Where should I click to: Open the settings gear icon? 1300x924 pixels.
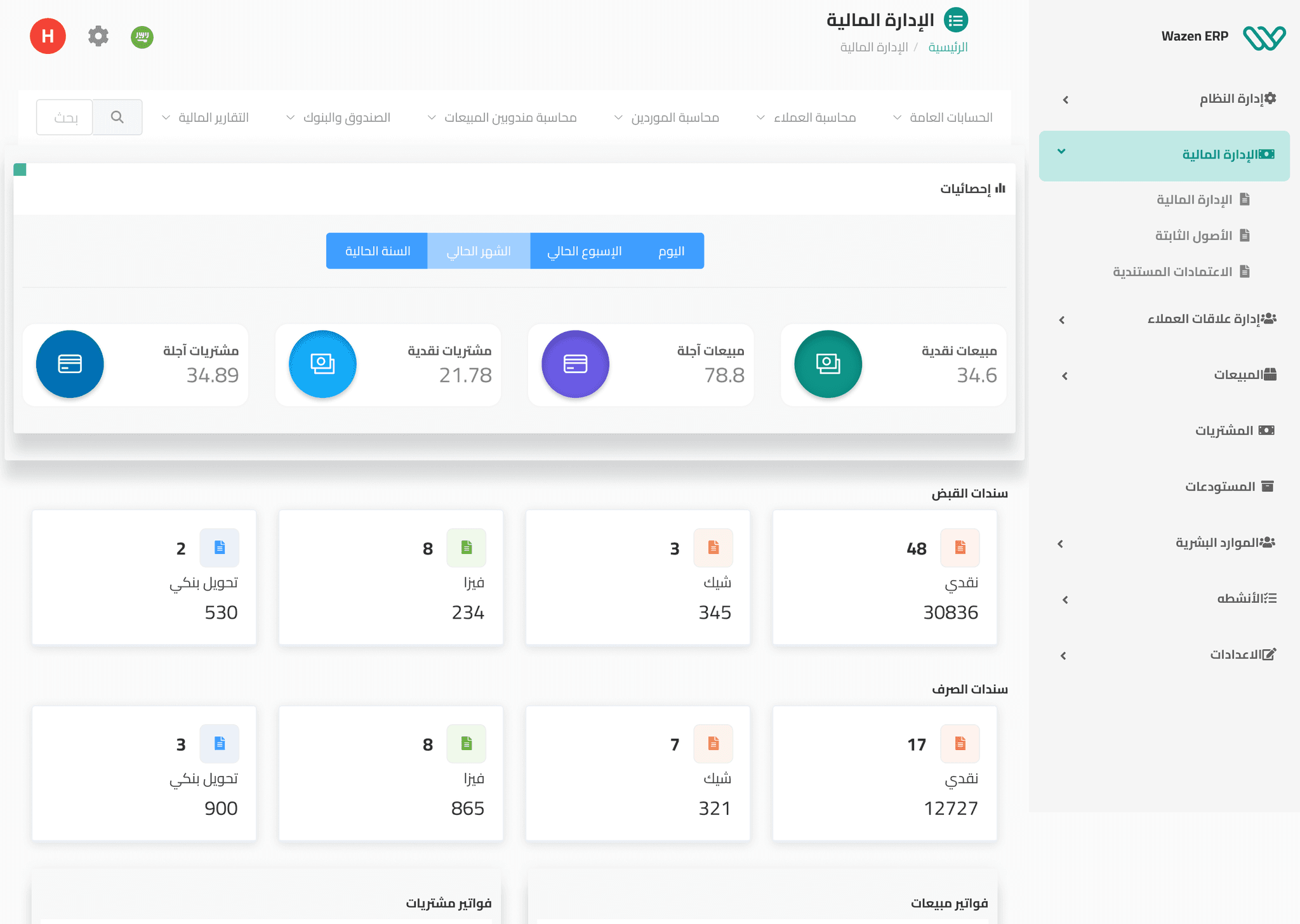click(98, 36)
